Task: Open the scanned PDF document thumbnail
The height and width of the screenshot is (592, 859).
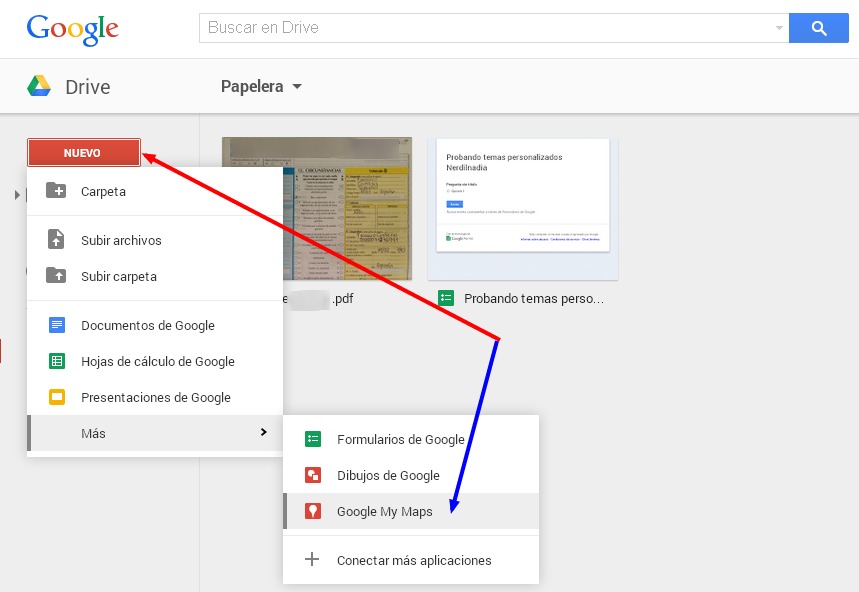Action: pyautogui.click(x=347, y=209)
